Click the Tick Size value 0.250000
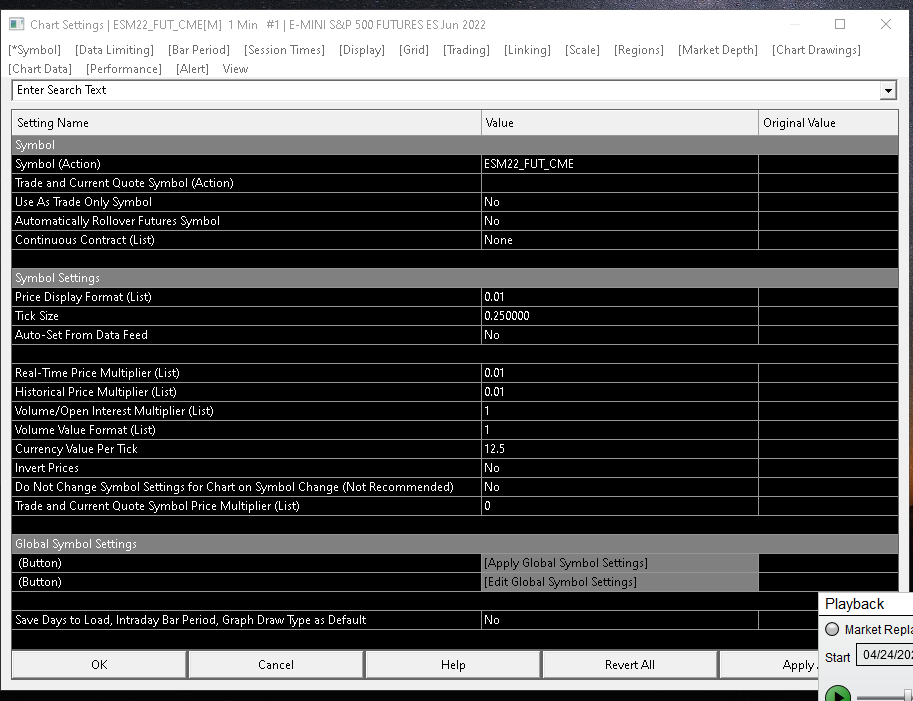This screenshot has height=701, width=913. [x=620, y=316]
